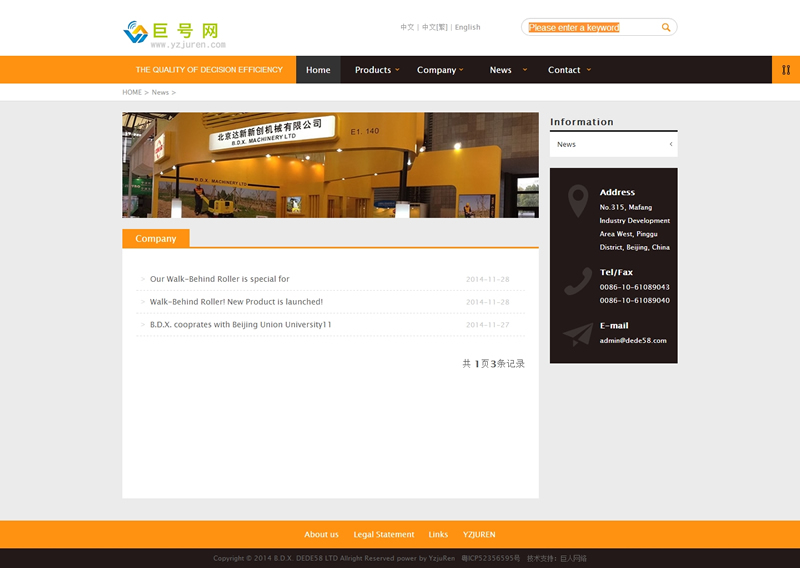This screenshot has height=568, width=800.
Task: Click Legal Statement in the footer
Action: (x=383, y=535)
